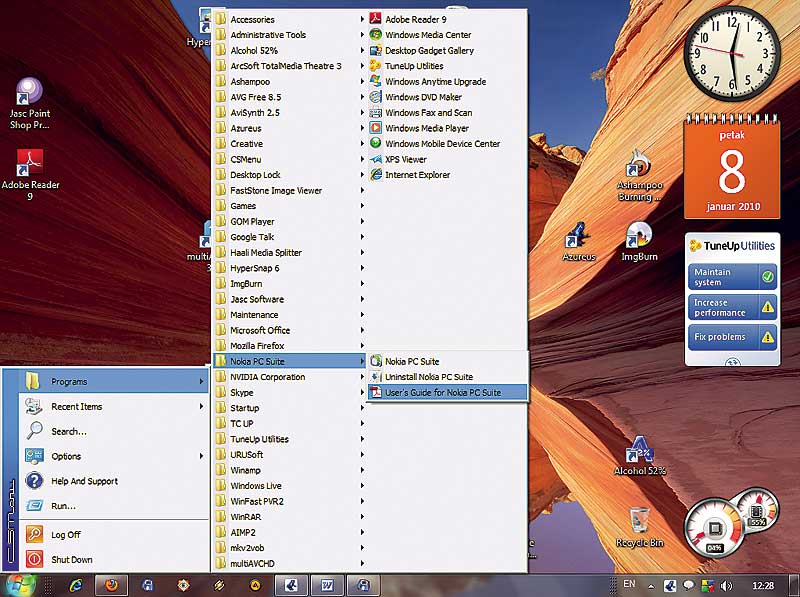Click the EN language indicator
Image resolution: width=800 pixels, height=597 pixels.
click(x=629, y=584)
